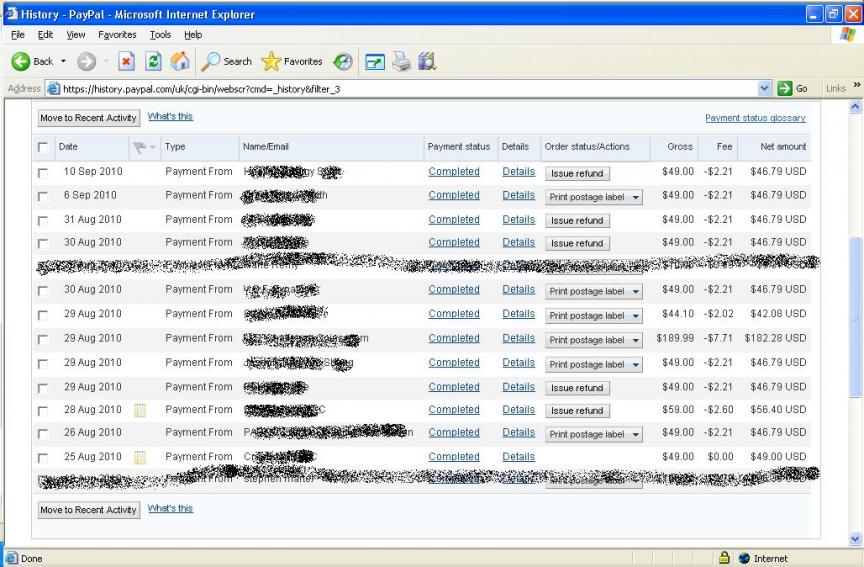This screenshot has height=567, width=864.
Task: Open the View menu
Action: 75,35
